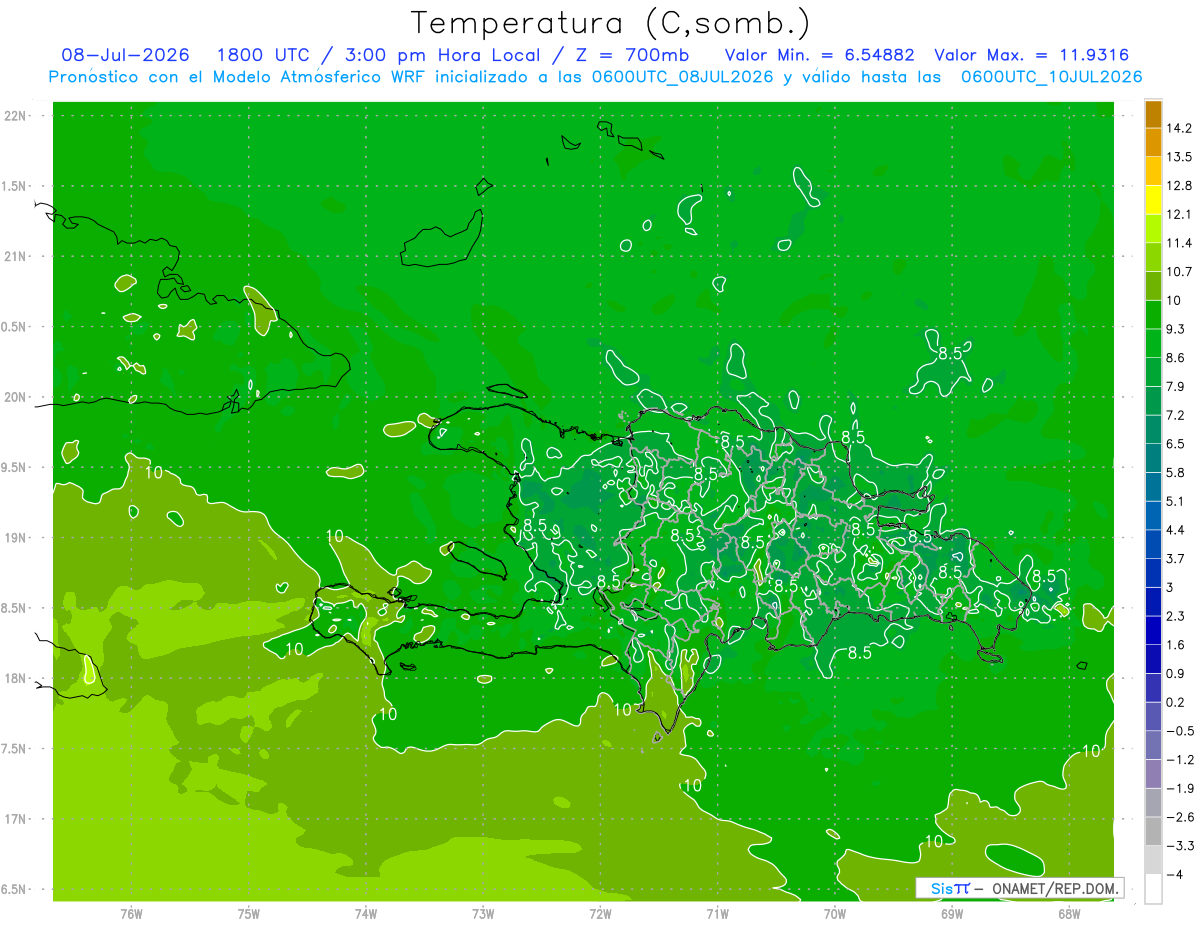Viewport: 1200px width, 927px height.
Task: Click the '76W' longitude axis label
Action: pos(131,913)
